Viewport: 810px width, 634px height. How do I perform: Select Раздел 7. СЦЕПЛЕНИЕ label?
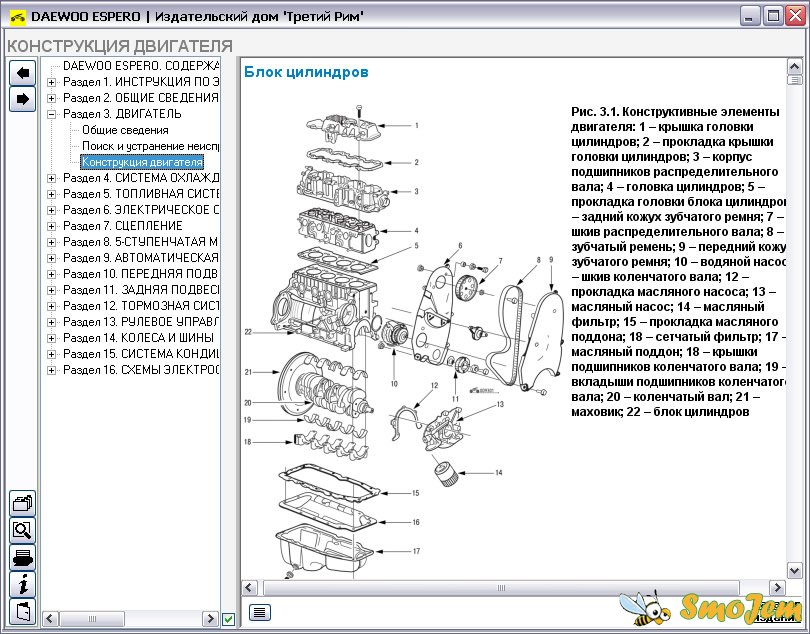click(x=122, y=226)
